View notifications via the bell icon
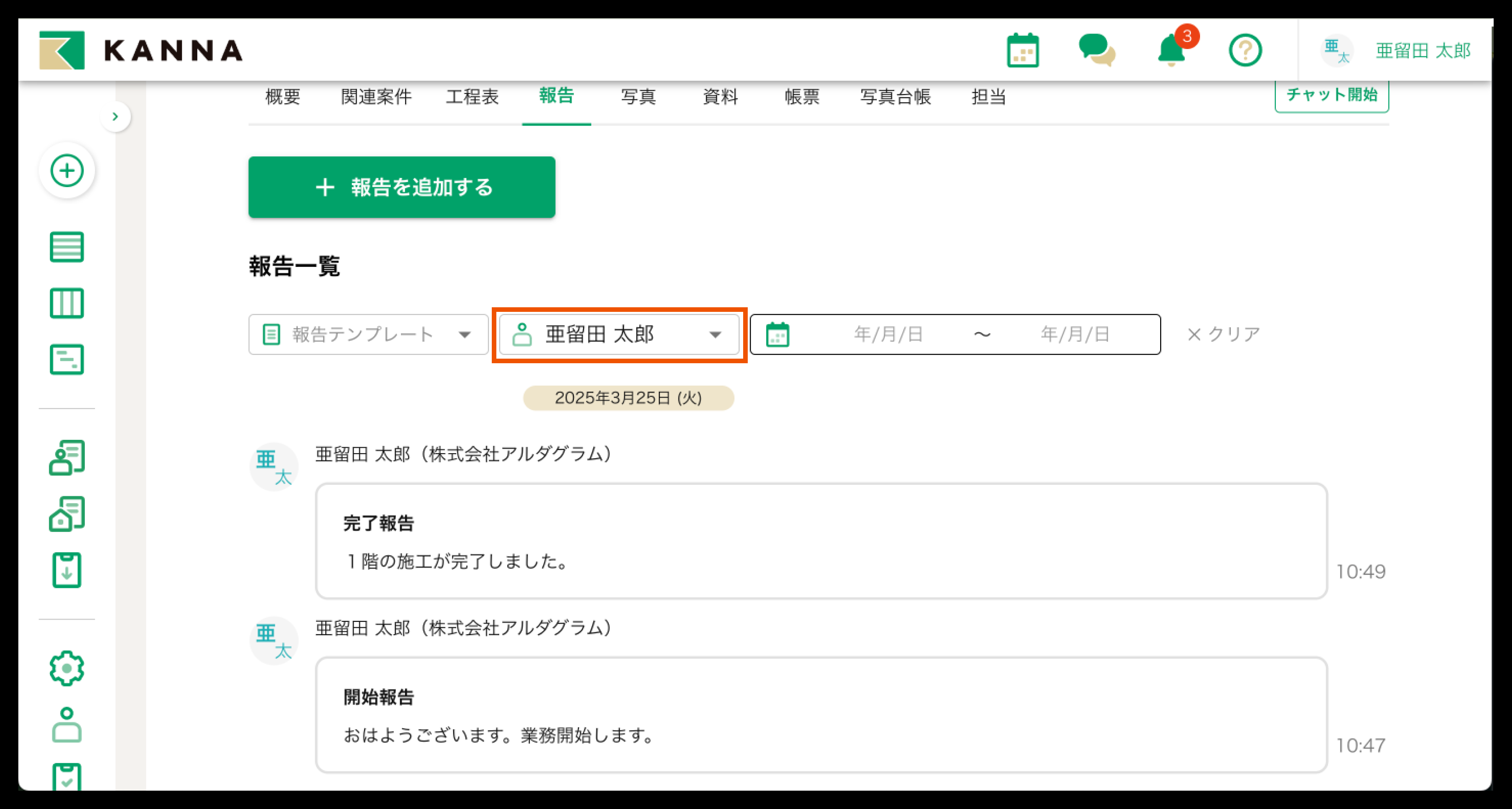 [1171, 52]
